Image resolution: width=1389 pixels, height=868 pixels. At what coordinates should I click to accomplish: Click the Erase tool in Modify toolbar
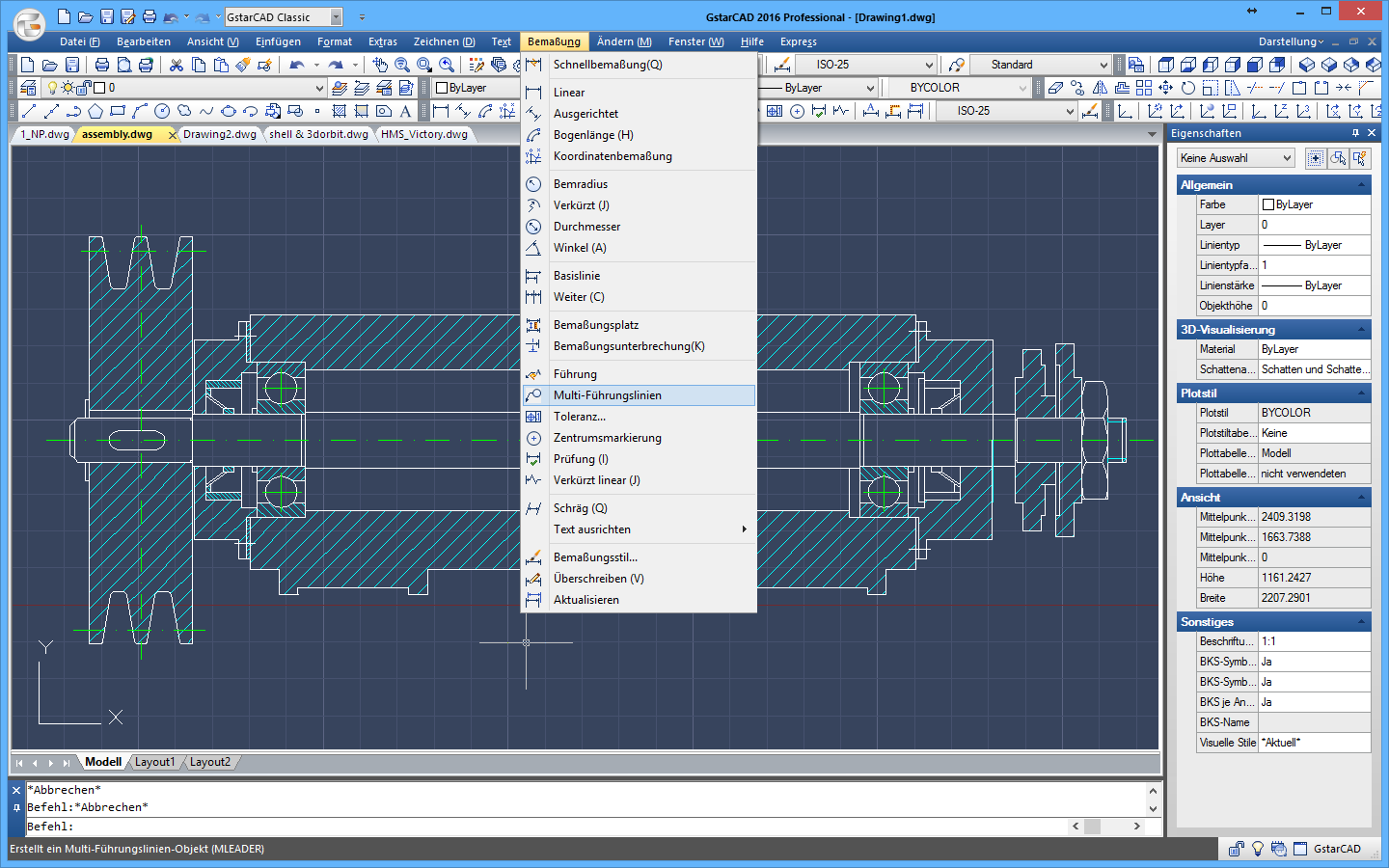click(1055, 88)
